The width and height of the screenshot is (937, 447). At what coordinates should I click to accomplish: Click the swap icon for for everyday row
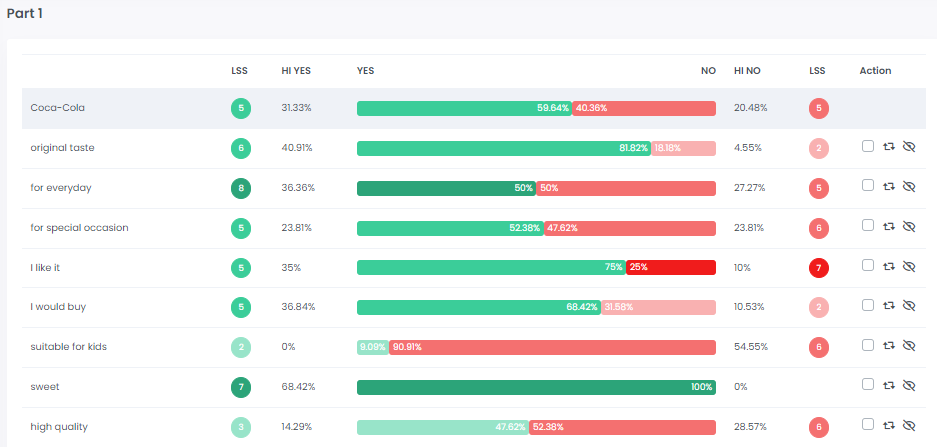click(x=889, y=187)
